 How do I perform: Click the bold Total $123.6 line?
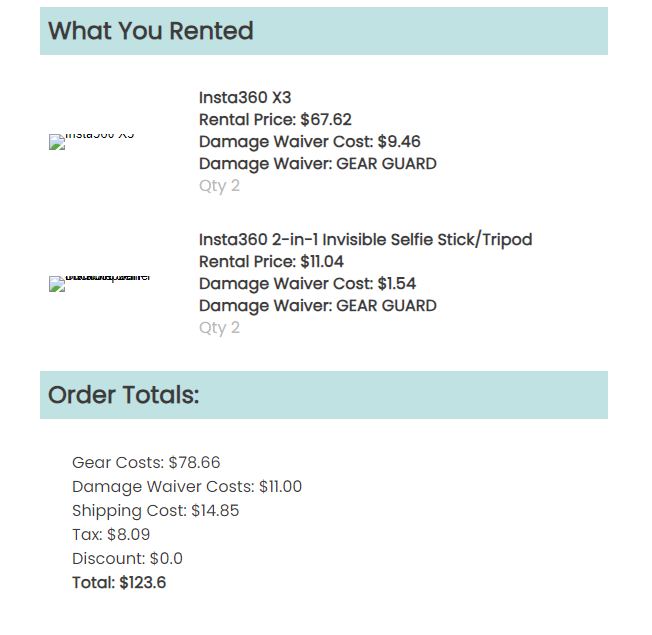[119, 583]
